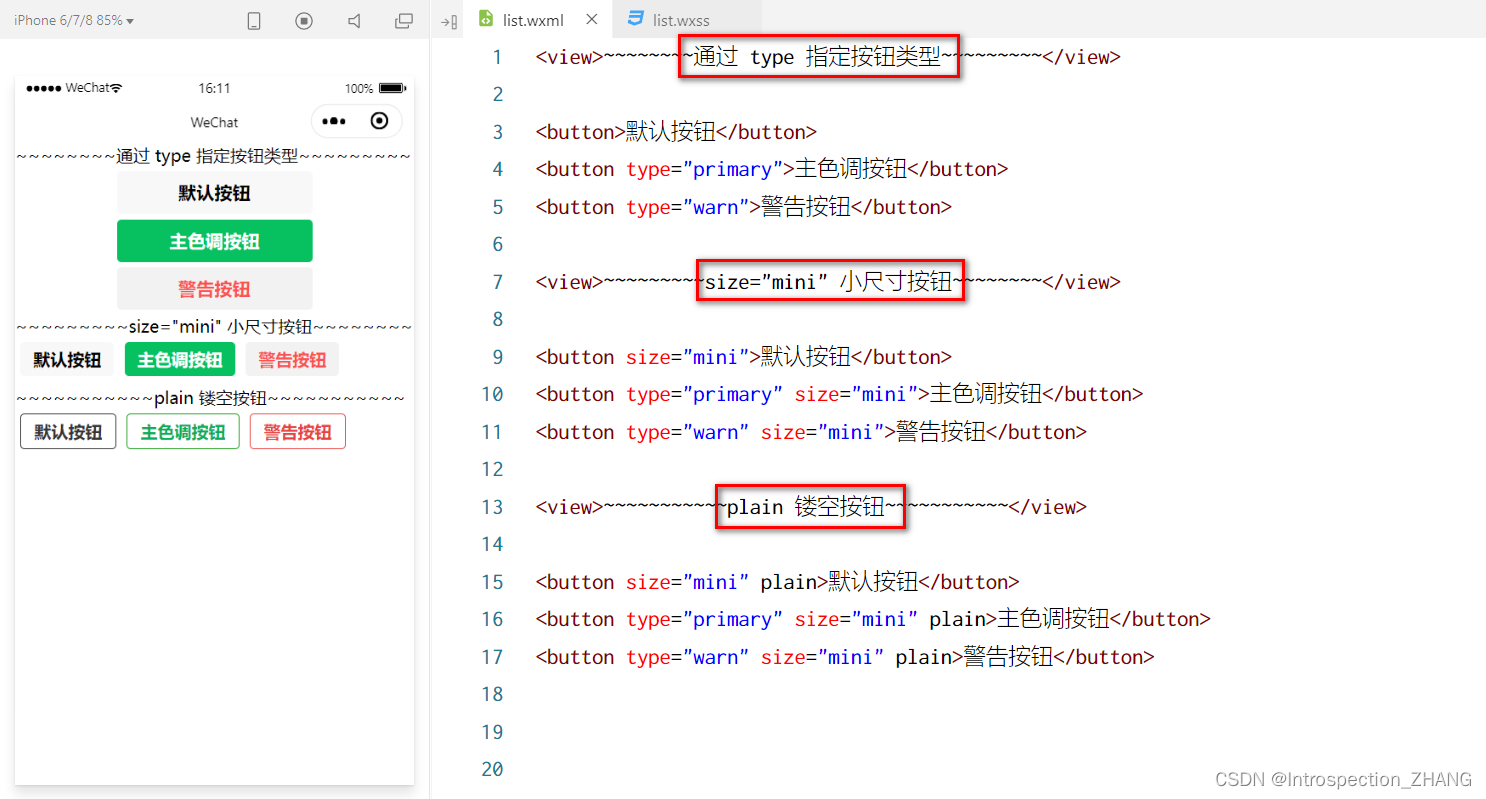Screen dimensions: 1486x799
Task: Click the '</view>' closing tag on line 7
Action: click(1082, 282)
